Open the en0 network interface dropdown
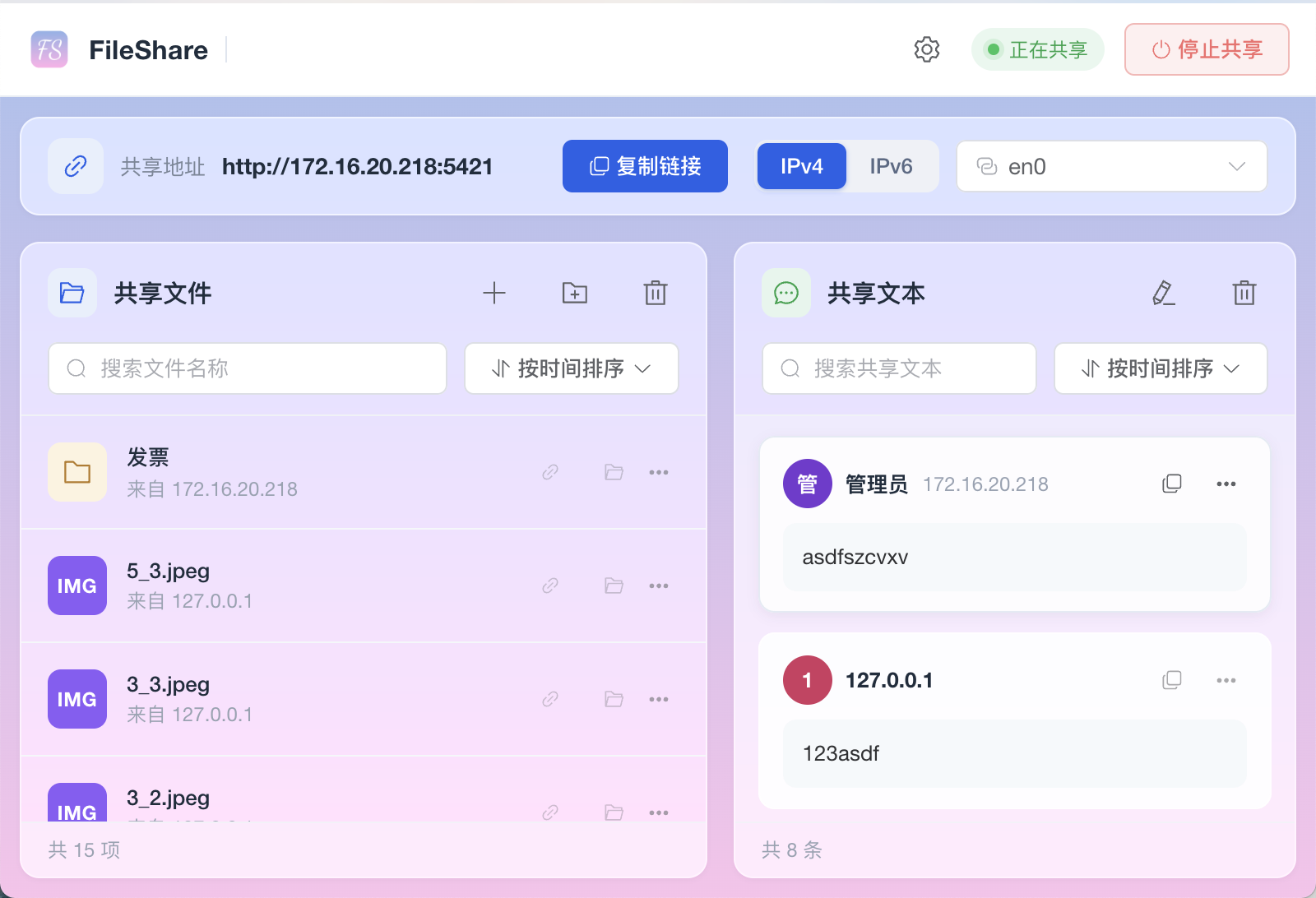This screenshot has width=1316, height=898. click(1111, 166)
